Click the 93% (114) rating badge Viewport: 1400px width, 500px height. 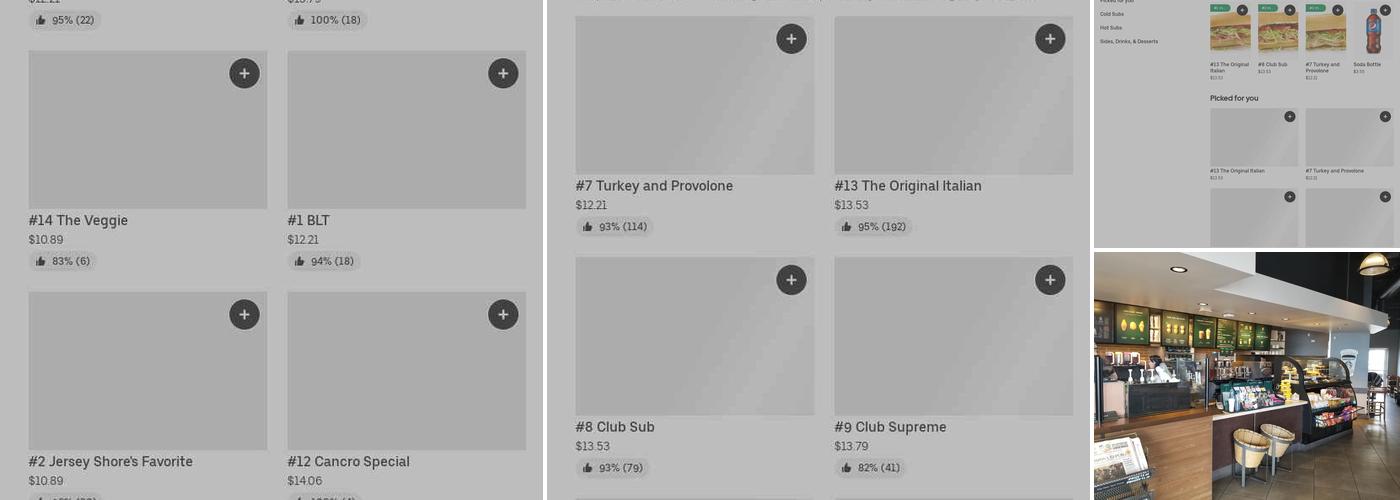[x=614, y=227]
